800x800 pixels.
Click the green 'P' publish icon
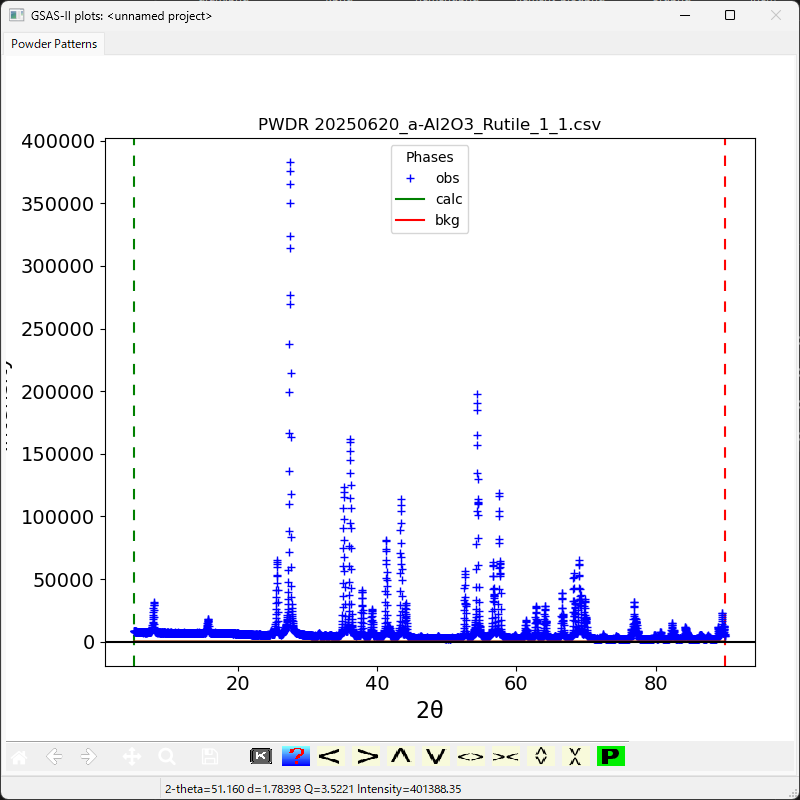610,757
